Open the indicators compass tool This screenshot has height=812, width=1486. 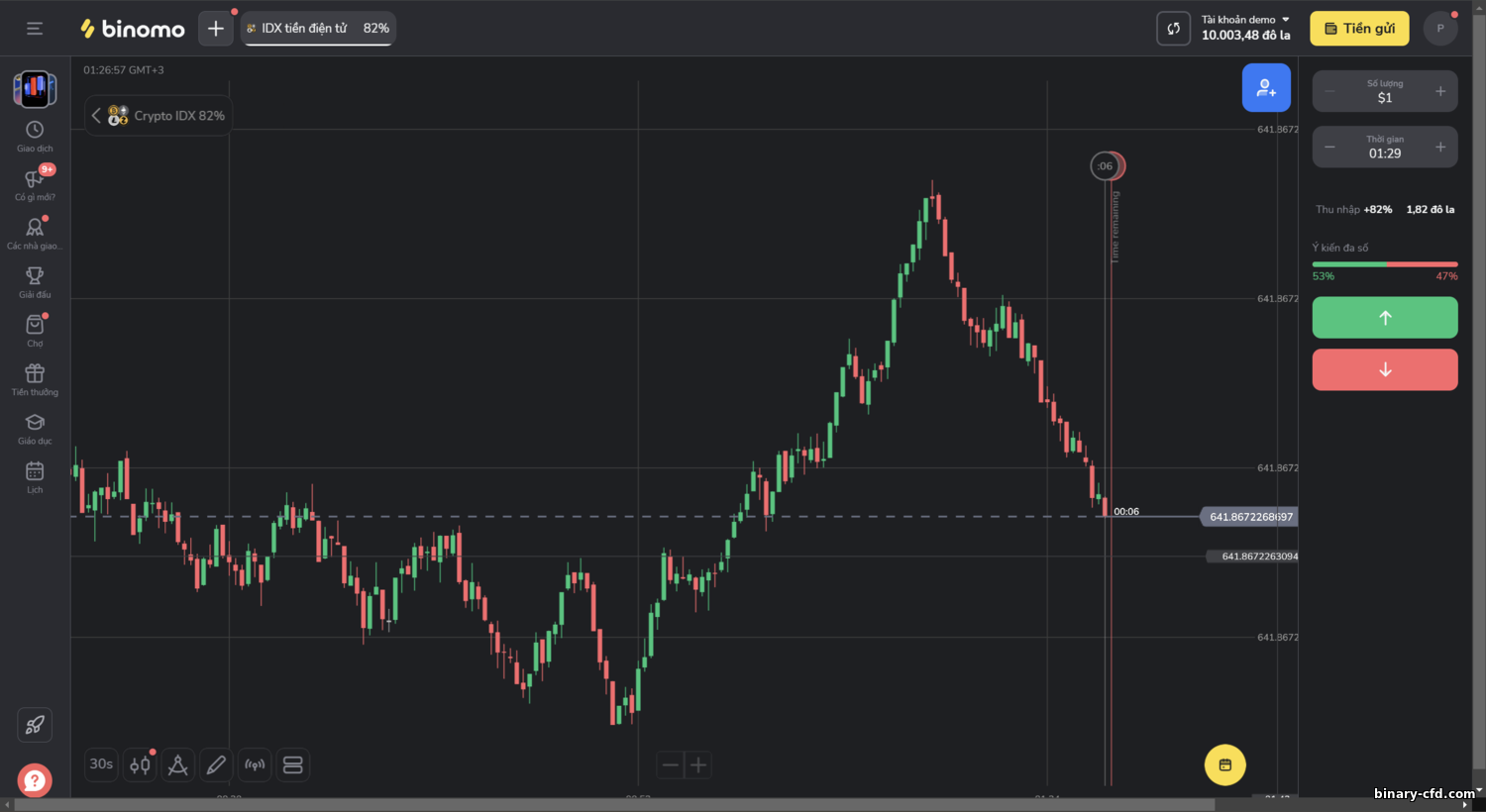point(178,764)
